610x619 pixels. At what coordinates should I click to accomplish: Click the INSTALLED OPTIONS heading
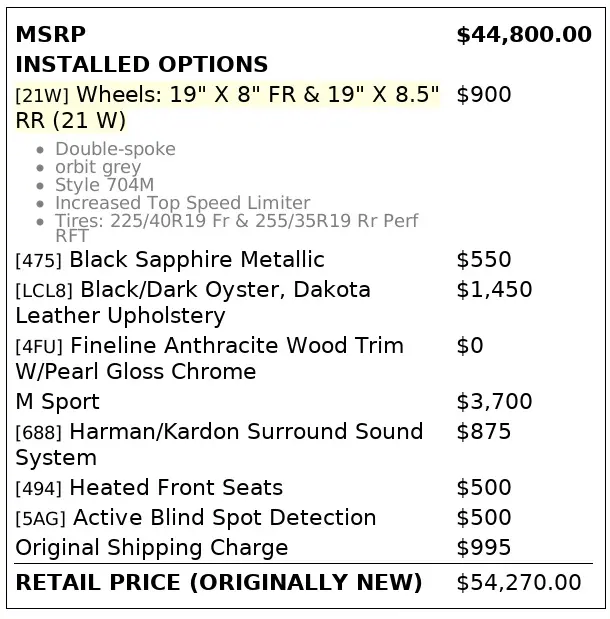point(141,65)
